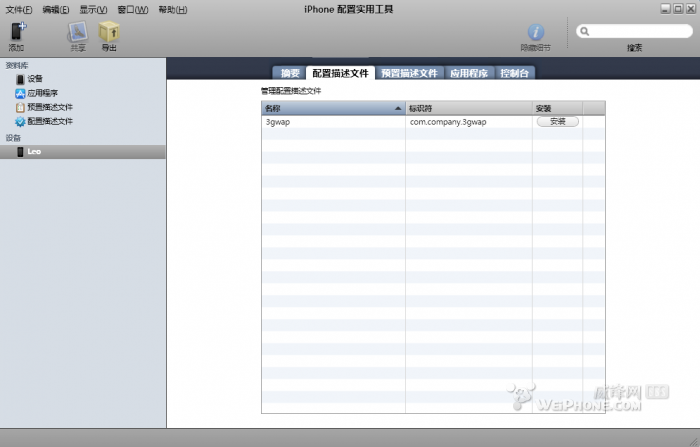Click the Add (添加) device icon
The image size is (700, 447).
coord(18,32)
